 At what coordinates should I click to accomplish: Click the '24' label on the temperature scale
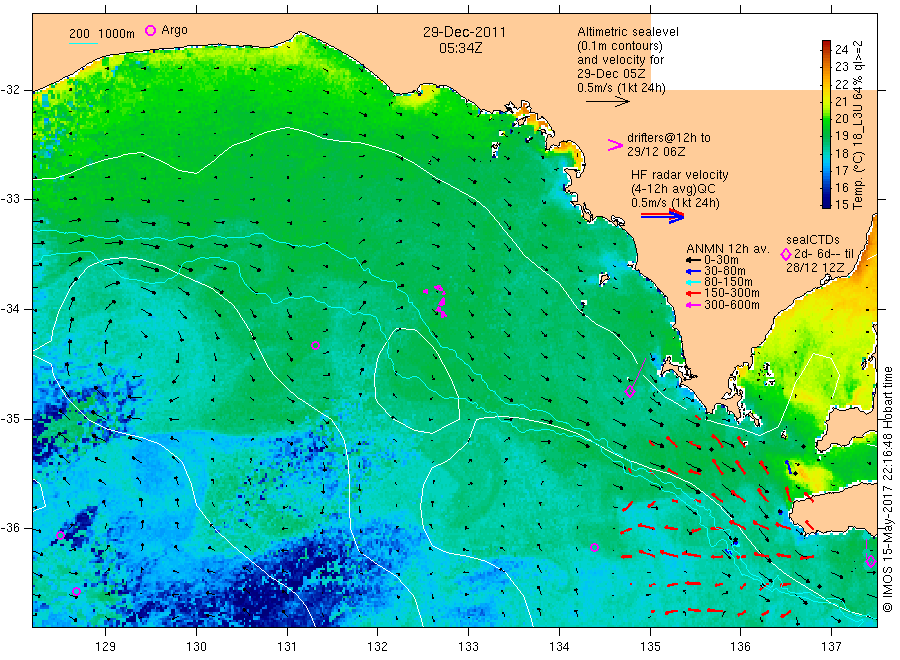click(x=841, y=49)
